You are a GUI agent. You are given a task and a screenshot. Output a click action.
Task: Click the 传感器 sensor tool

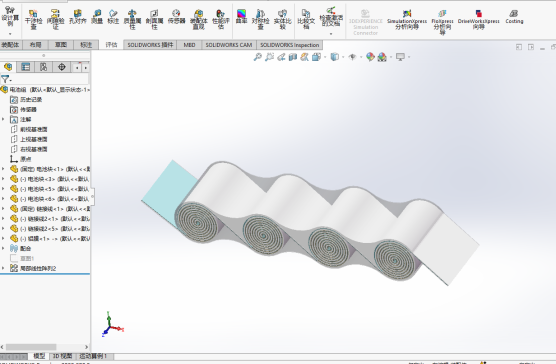point(176,17)
